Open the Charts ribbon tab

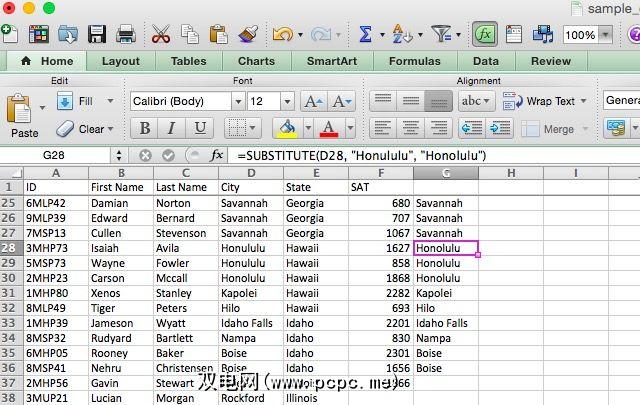click(256, 61)
